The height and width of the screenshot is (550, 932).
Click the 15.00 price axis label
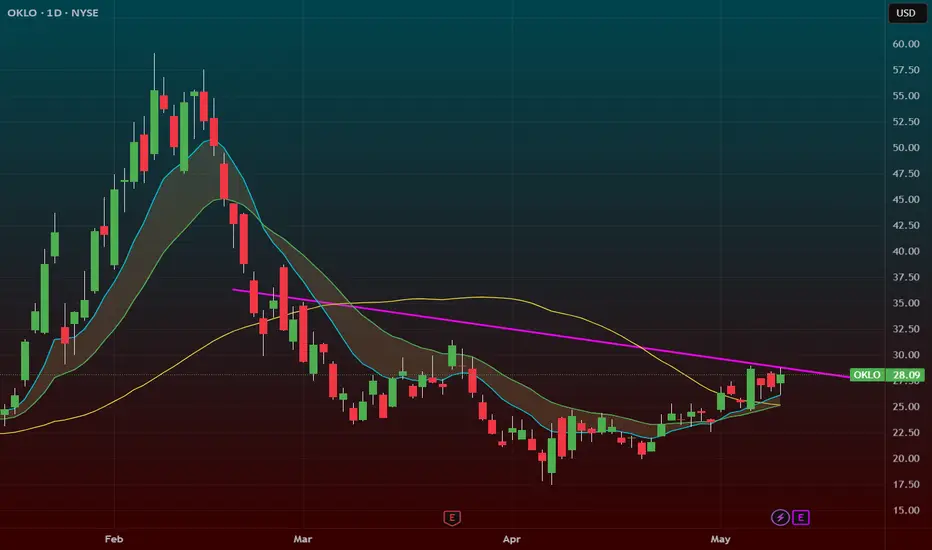click(x=906, y=510)
